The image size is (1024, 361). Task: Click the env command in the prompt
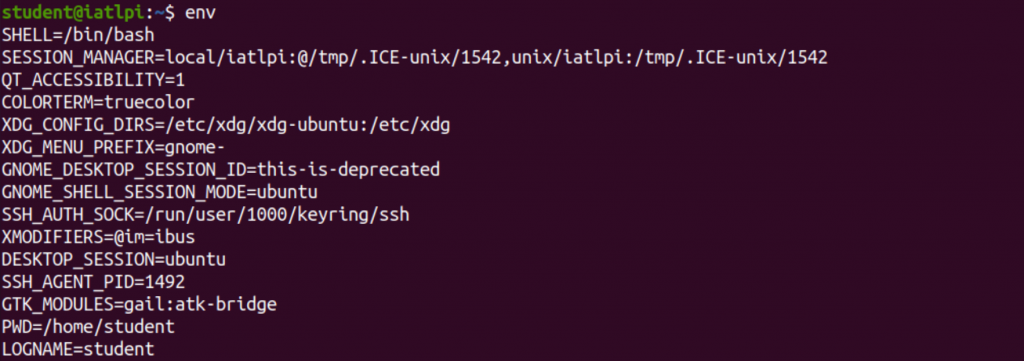(200, 12)
